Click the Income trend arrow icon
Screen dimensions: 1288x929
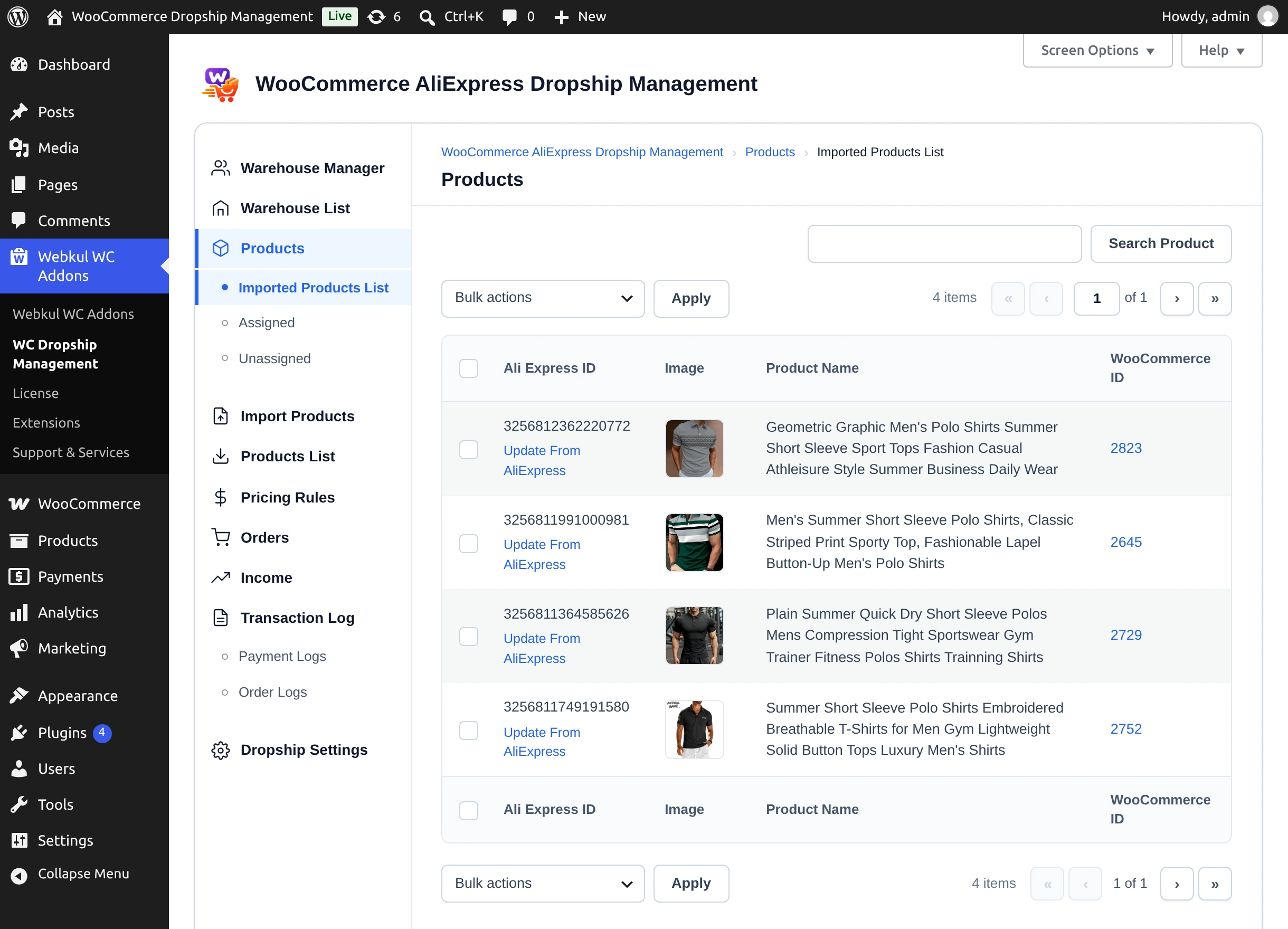[x=220, y=577]
